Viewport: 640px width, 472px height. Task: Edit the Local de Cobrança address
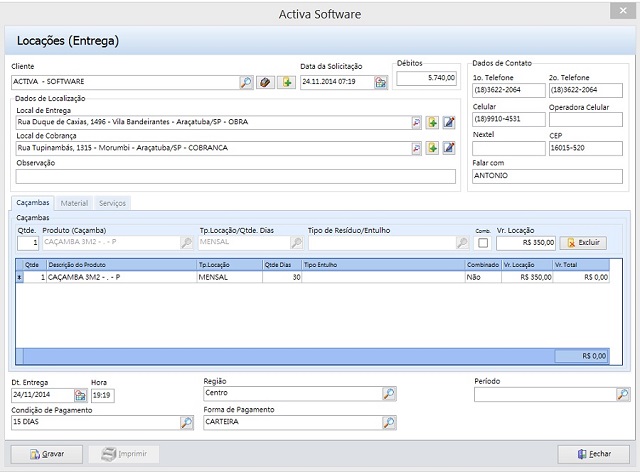(x=449, y=148)
